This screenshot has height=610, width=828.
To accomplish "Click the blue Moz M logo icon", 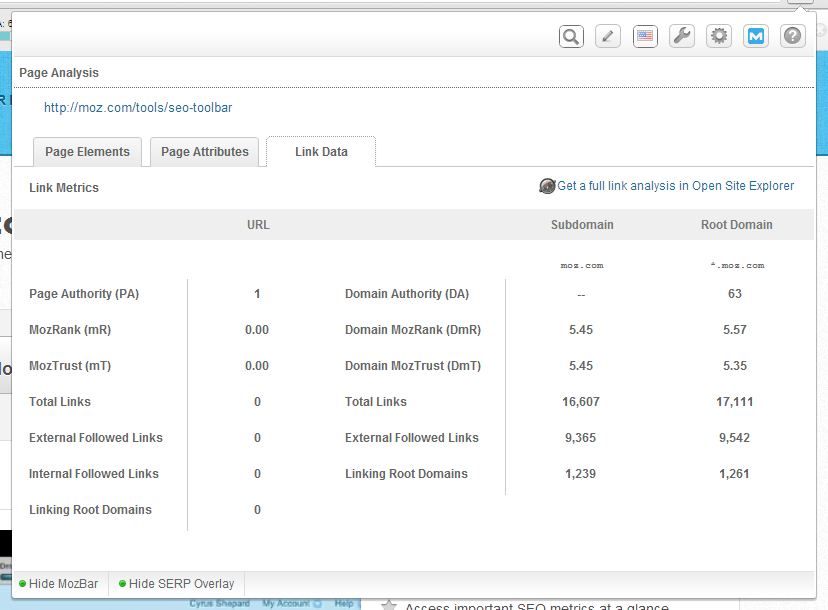I will coord(756,36).
